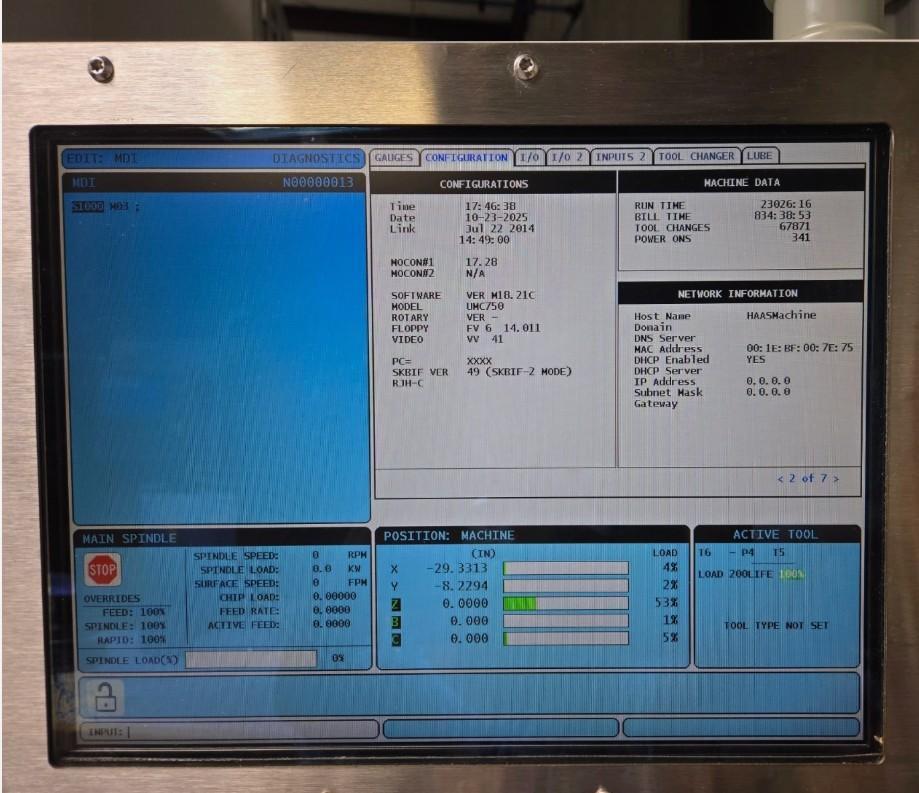Click the 100% tool LIFE value
Screen dimensions: 919x793
click(791, 574)
